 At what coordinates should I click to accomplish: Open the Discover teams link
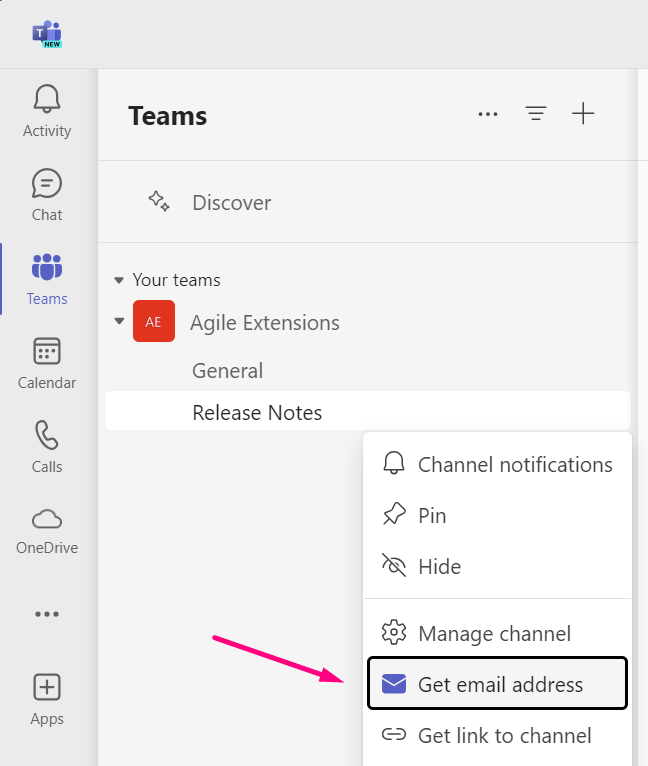point(232,203)
